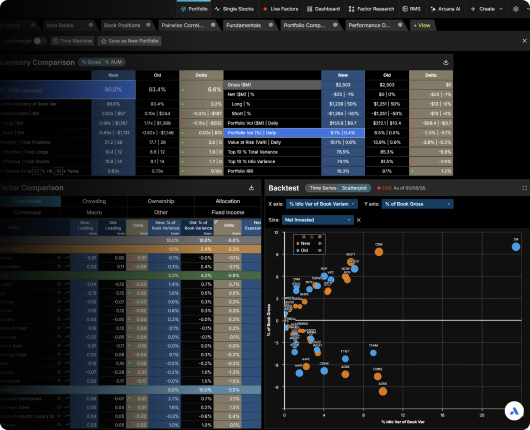Click gear icon on Fundamentals tab
The width and height of the screenshot is (530, 430).
pyautogui.click(x=270, y=25)
